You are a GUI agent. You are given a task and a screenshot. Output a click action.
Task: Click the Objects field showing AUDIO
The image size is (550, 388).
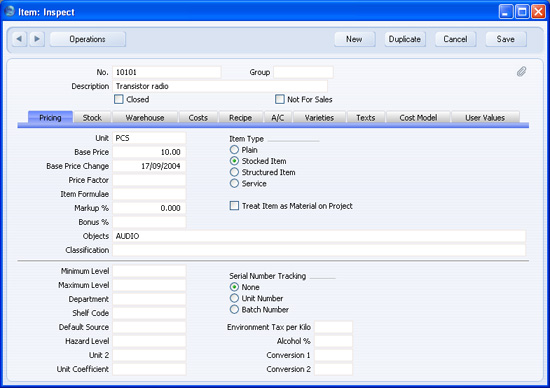tap(319, 236)
